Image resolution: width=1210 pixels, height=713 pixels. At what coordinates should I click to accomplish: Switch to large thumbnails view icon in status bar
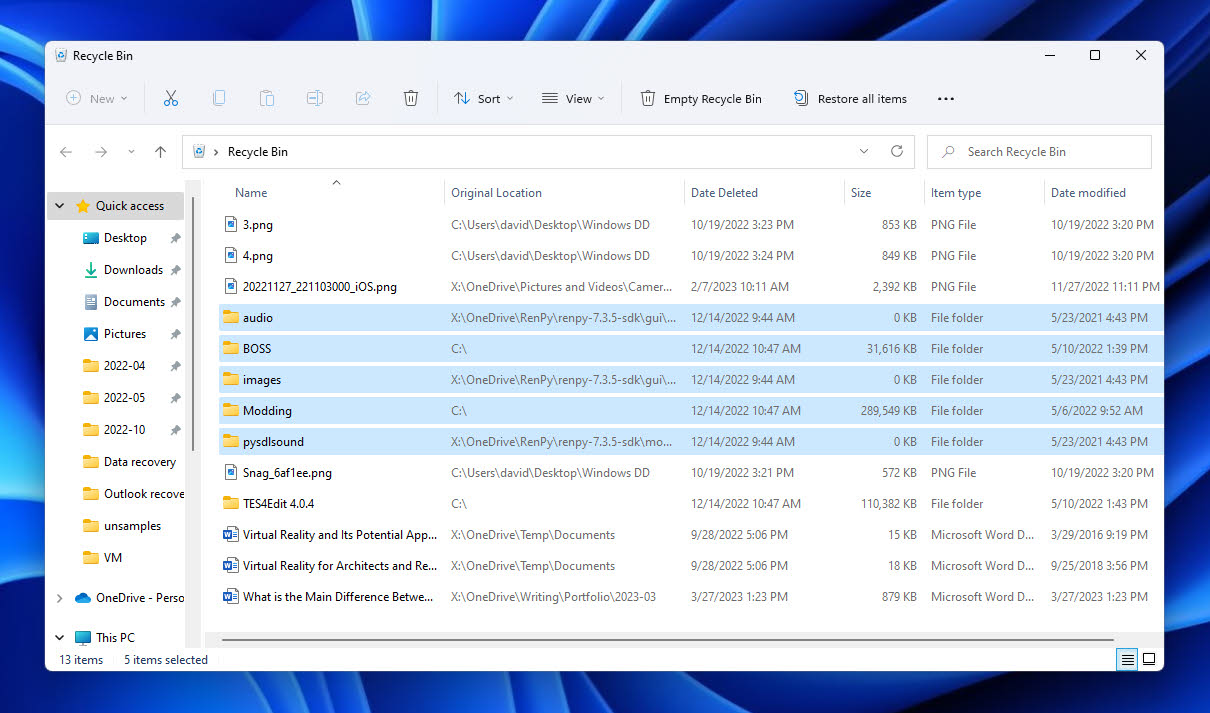[1149, 659]
